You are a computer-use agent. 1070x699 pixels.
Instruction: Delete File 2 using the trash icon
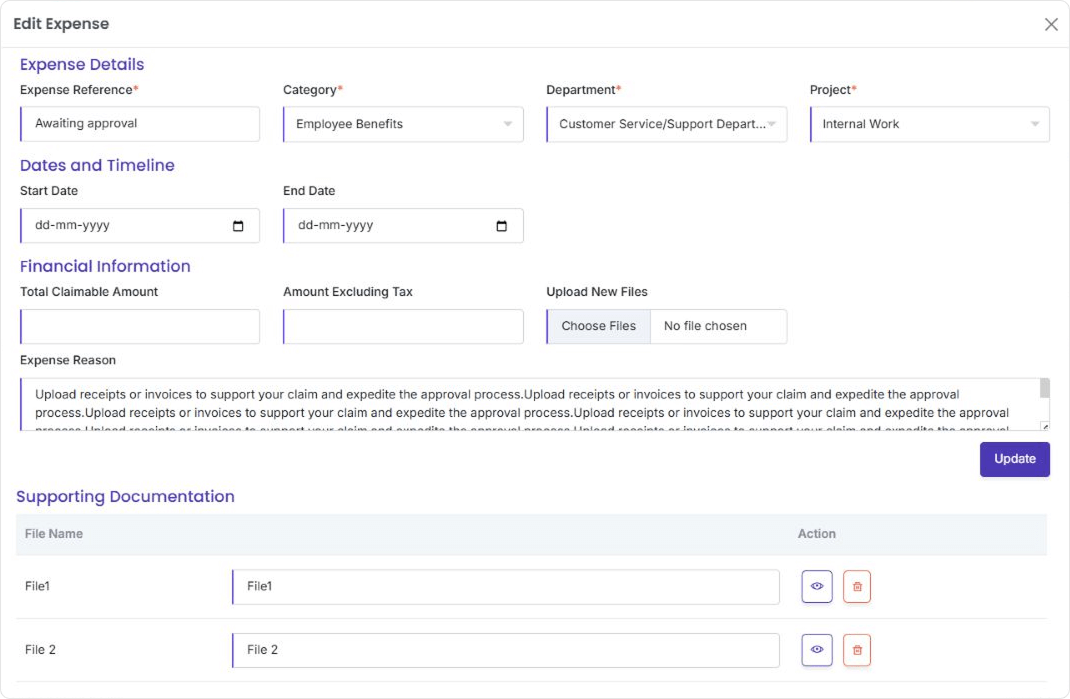tap(857, 650)
